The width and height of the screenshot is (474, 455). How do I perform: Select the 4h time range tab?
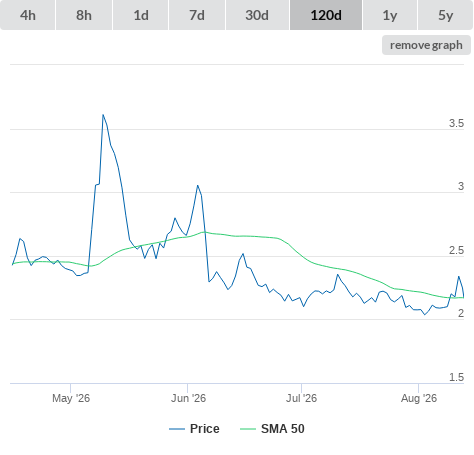pos(28,15)
